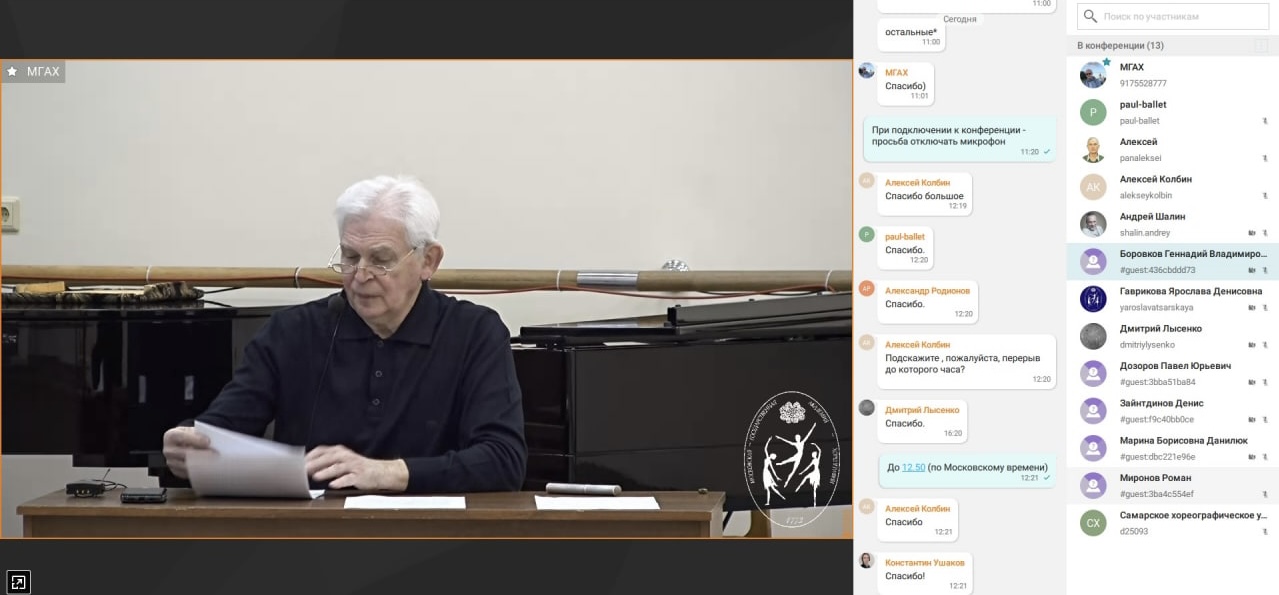Click the camera icon for Марина Борисовна Данилюк
The image size is (1279, 595).
(1252, 457)
